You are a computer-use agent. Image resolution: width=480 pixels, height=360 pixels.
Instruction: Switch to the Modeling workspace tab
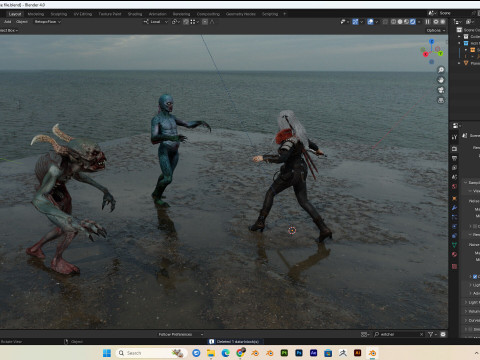tap(36, 14)
